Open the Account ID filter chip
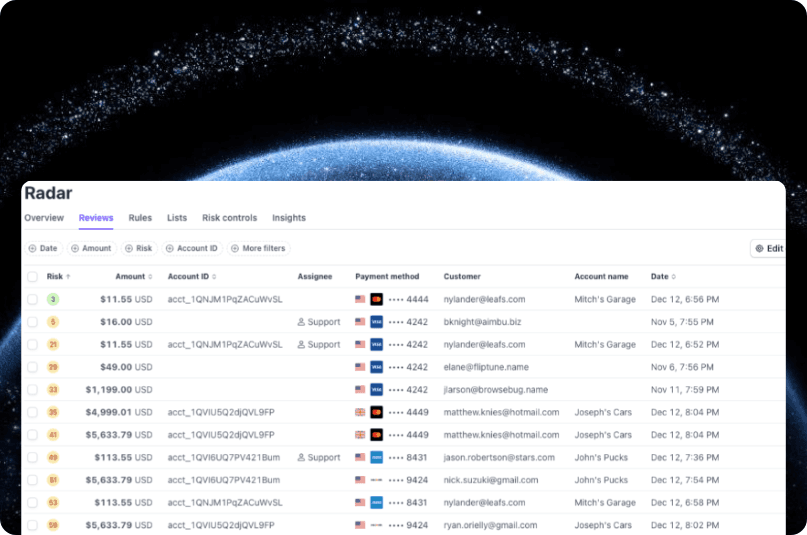This screenshot has height=535, width=807. [191, 248]
